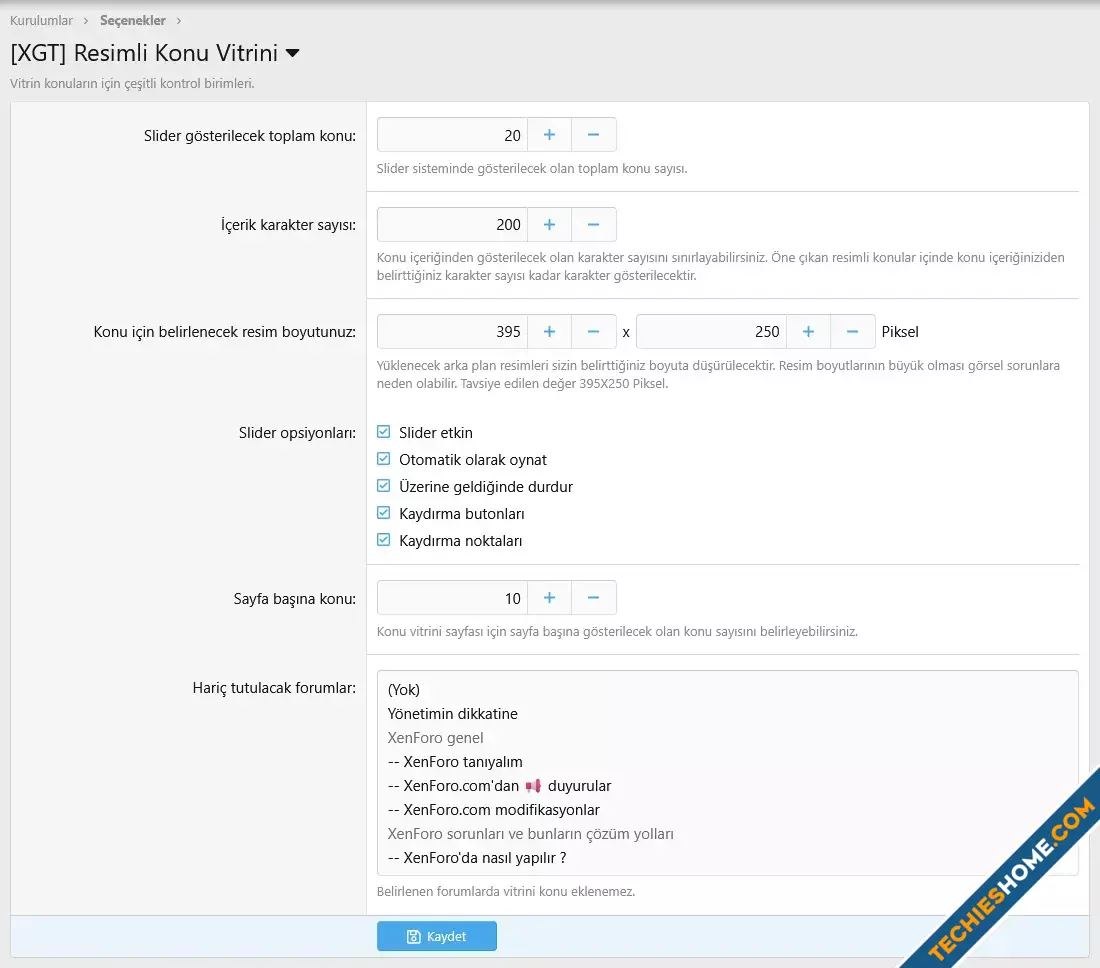This screenshot has height=968, width=1100.
Task: Toggle the Slider etkin checkbox
Action: [x=384, y=432]
